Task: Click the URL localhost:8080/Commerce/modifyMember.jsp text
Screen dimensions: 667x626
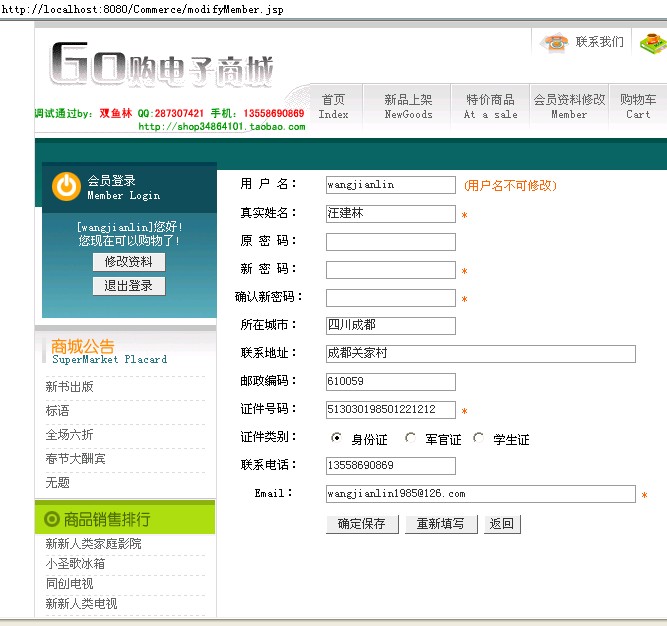Action: click(142, 9)
